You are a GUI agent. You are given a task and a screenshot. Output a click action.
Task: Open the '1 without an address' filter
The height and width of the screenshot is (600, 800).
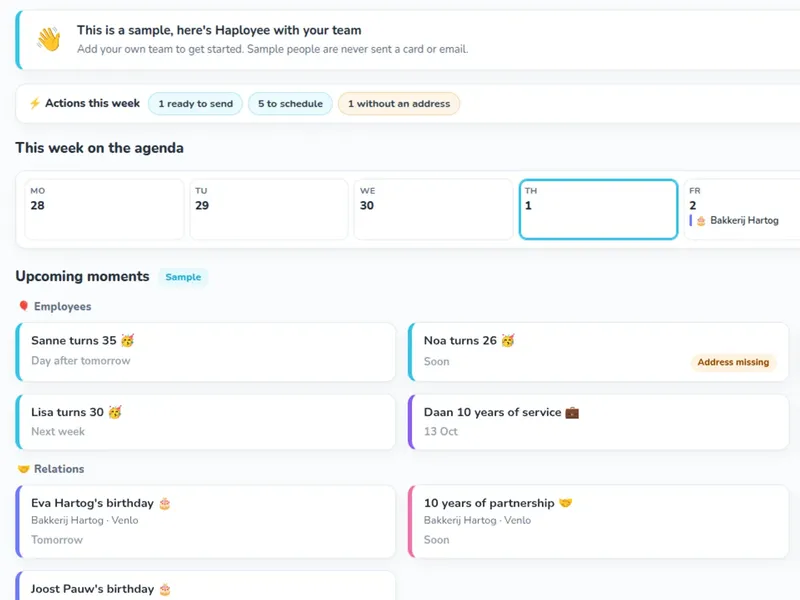click(399, 104)
